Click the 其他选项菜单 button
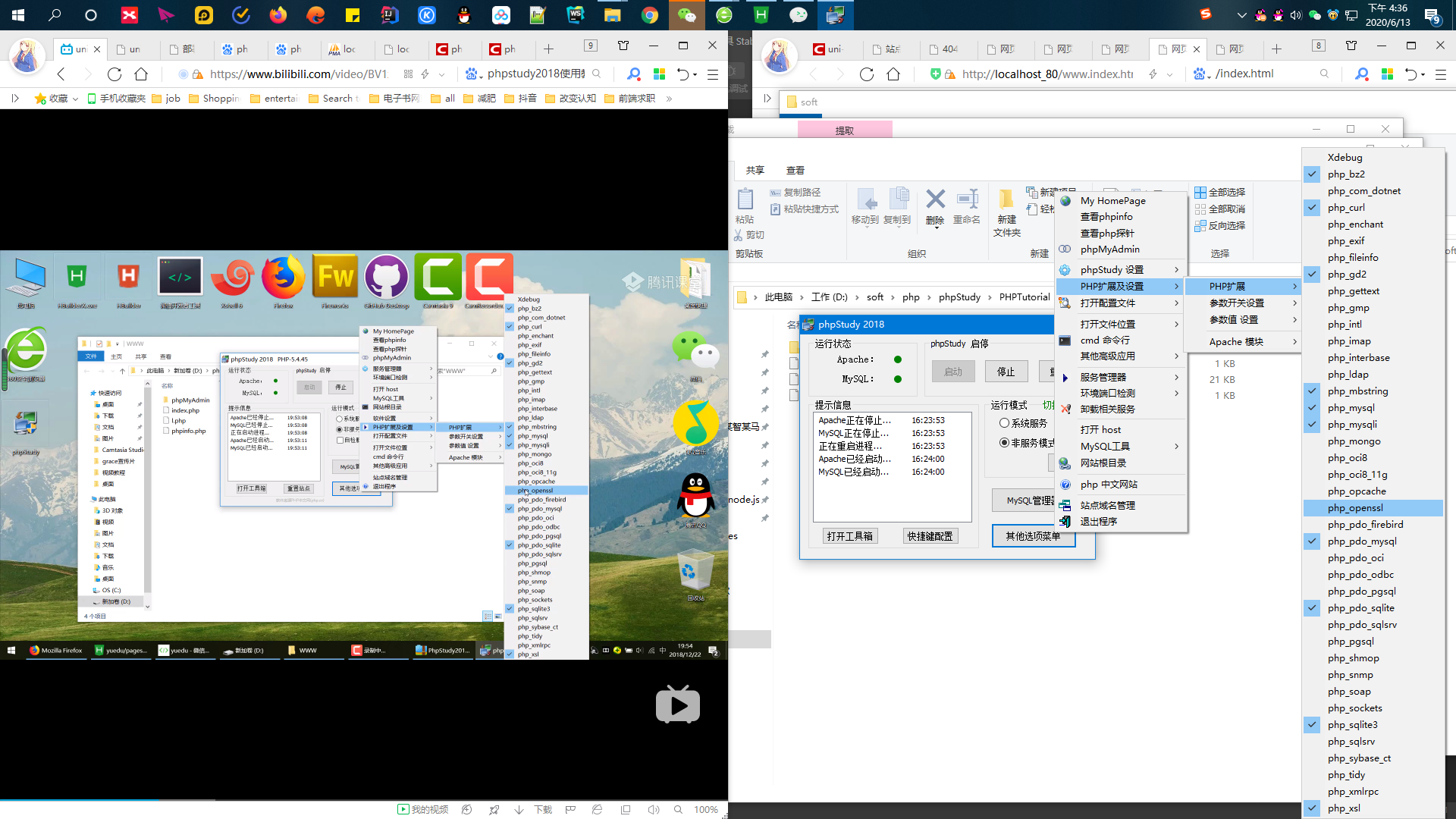Viewport: 1456px width, 819px height. [1033, 536]
